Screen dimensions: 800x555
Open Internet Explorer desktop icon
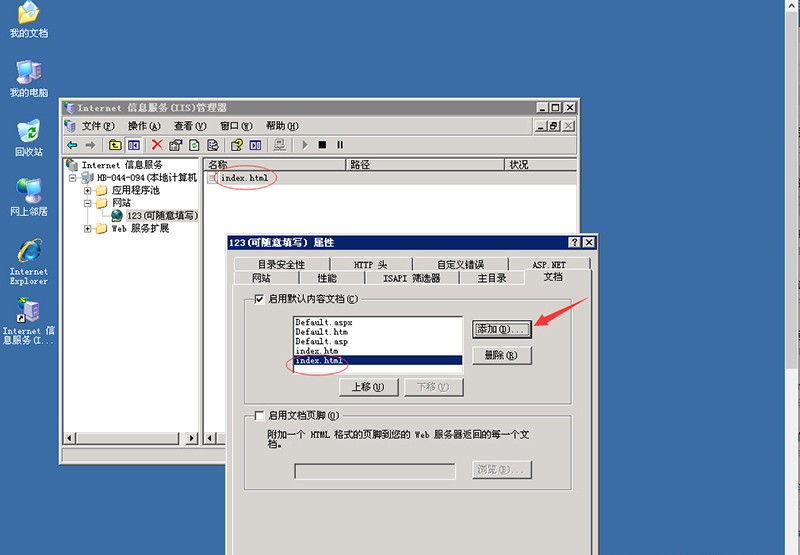pos(28,254)
